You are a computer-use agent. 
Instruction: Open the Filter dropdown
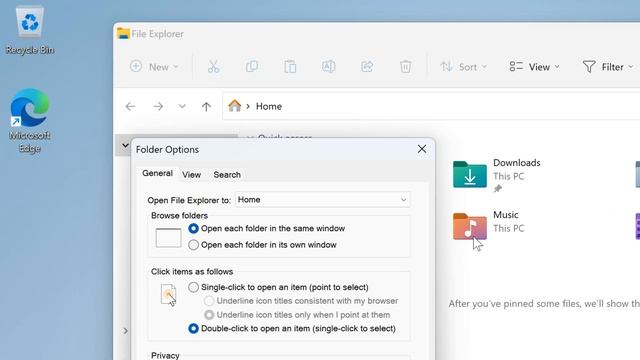pos(607,67)
